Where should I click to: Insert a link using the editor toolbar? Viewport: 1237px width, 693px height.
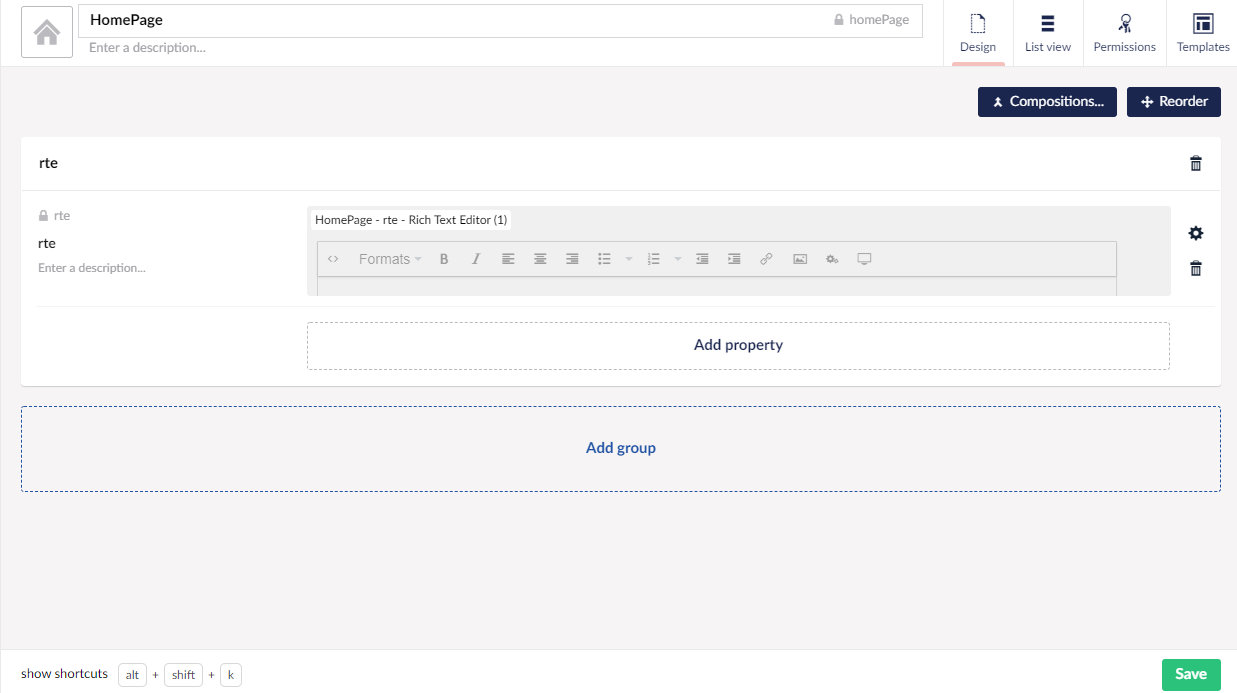point(766,258)
